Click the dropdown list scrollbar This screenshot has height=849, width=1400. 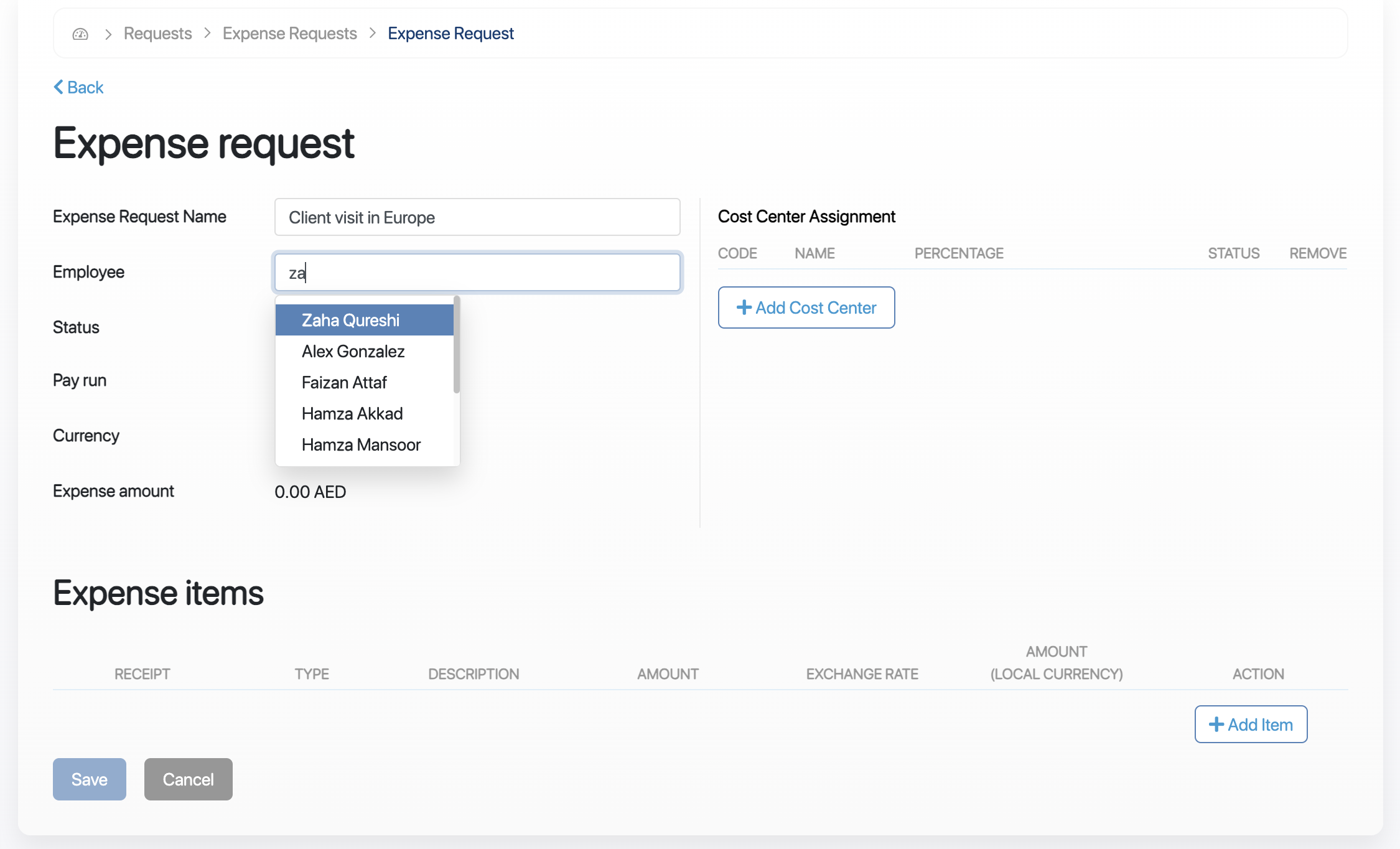click(457, 345)
